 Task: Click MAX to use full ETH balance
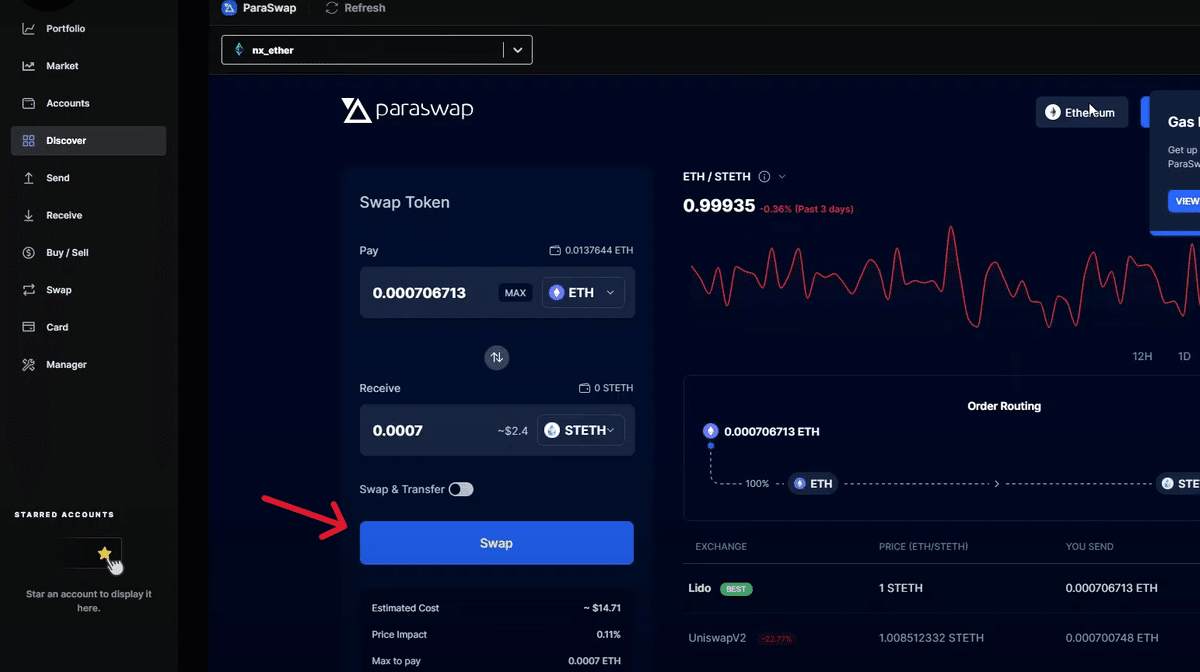click(515, 292)
